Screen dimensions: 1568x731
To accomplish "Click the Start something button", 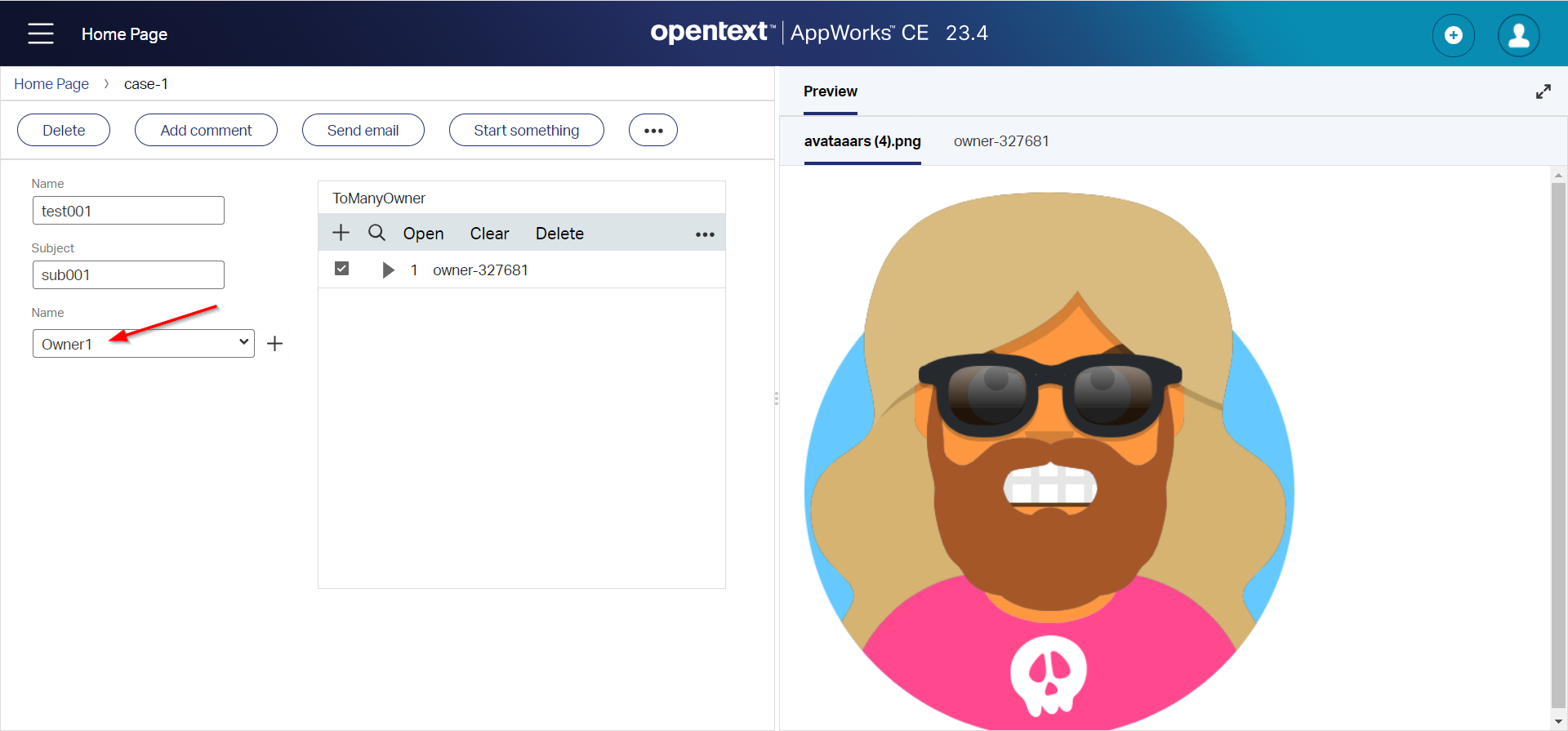I will click(x=526, y=131).
